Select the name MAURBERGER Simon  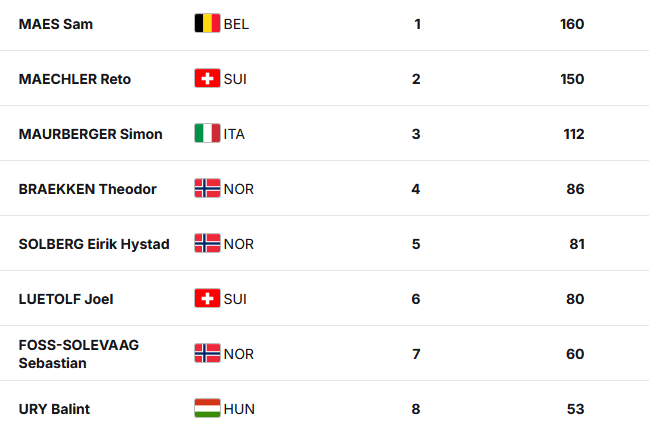coord(91,134)
